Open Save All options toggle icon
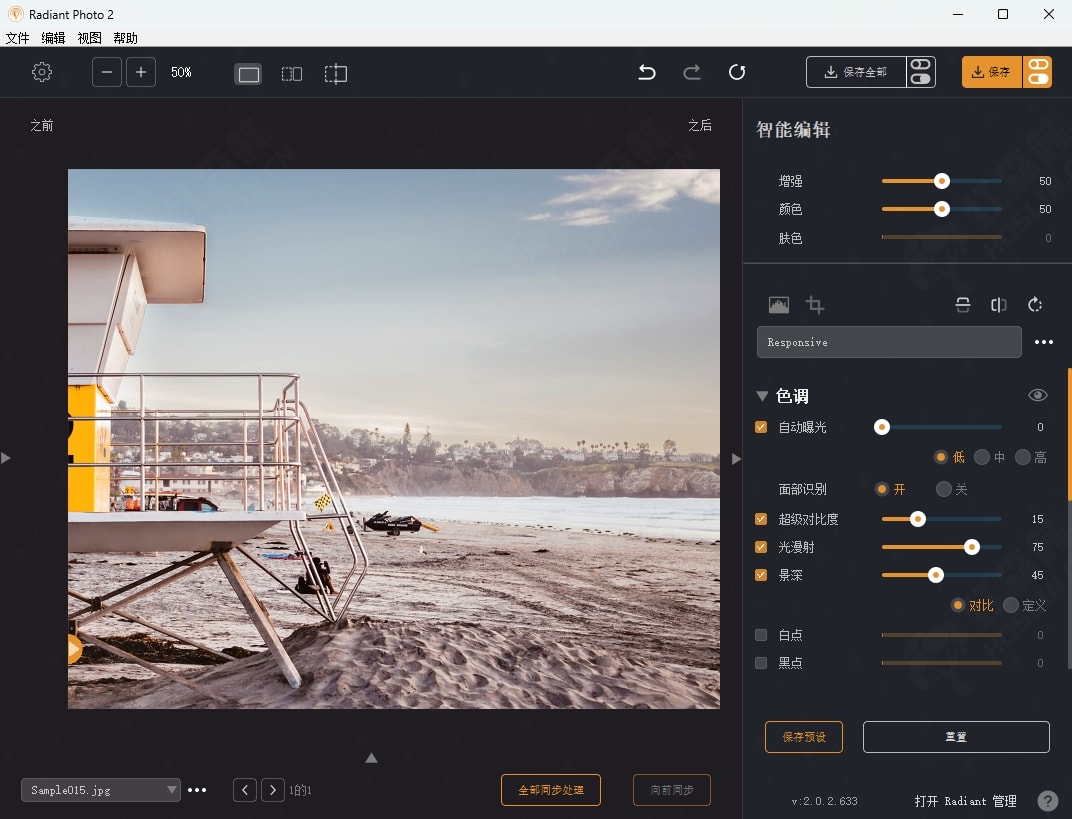 coord(921,72)
